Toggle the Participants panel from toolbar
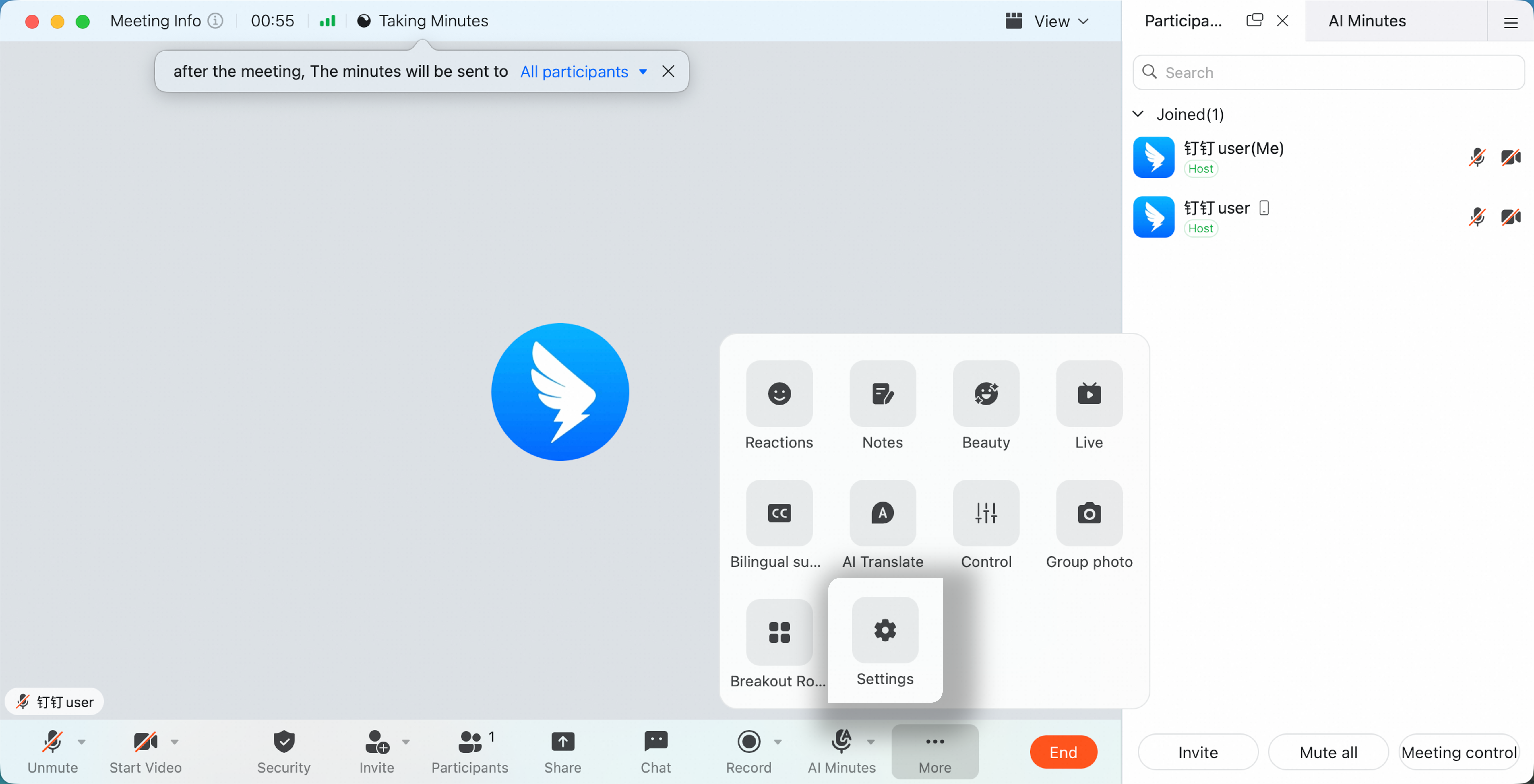1534x784 pixels. tap(470, 752)
